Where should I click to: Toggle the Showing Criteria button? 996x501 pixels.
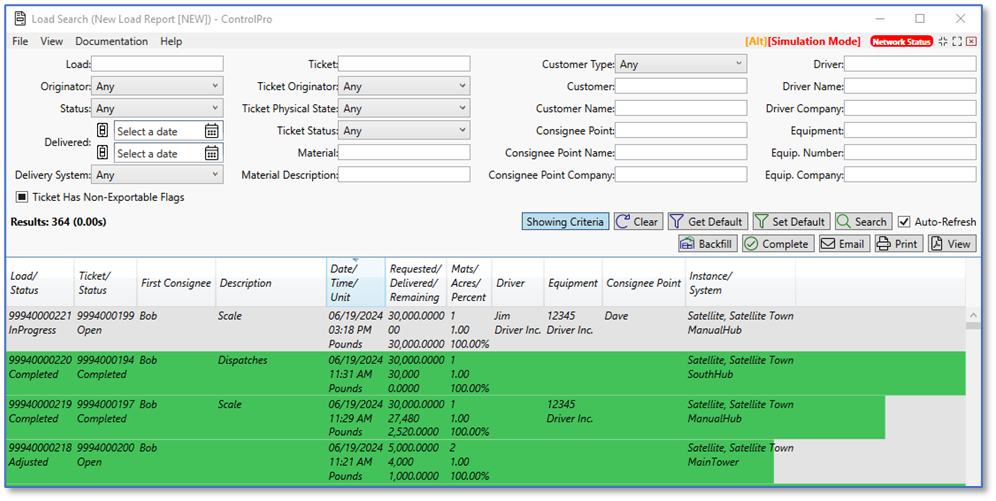pyautogui.click(x=565, y=222)
